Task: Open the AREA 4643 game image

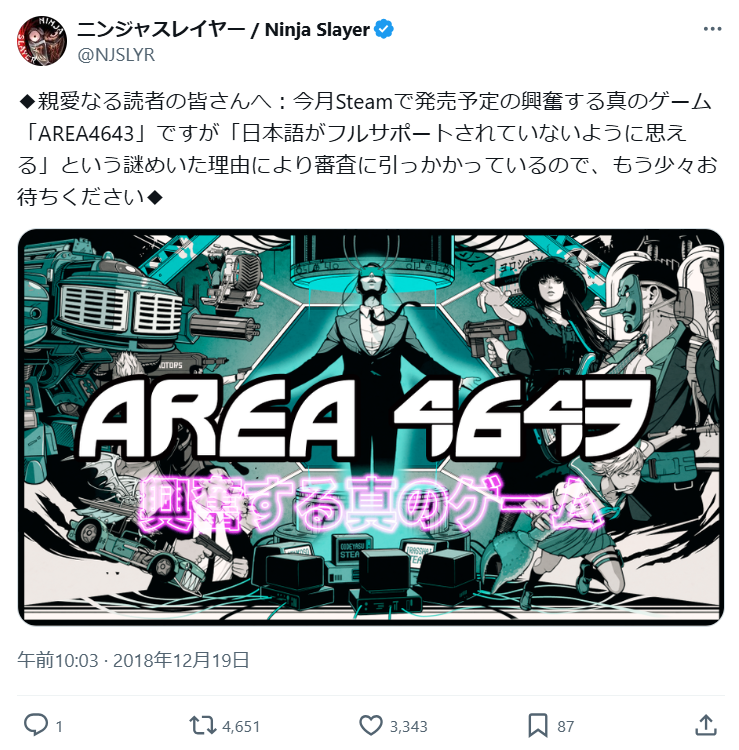Action: pyautogui.click(x=371, y=427)
